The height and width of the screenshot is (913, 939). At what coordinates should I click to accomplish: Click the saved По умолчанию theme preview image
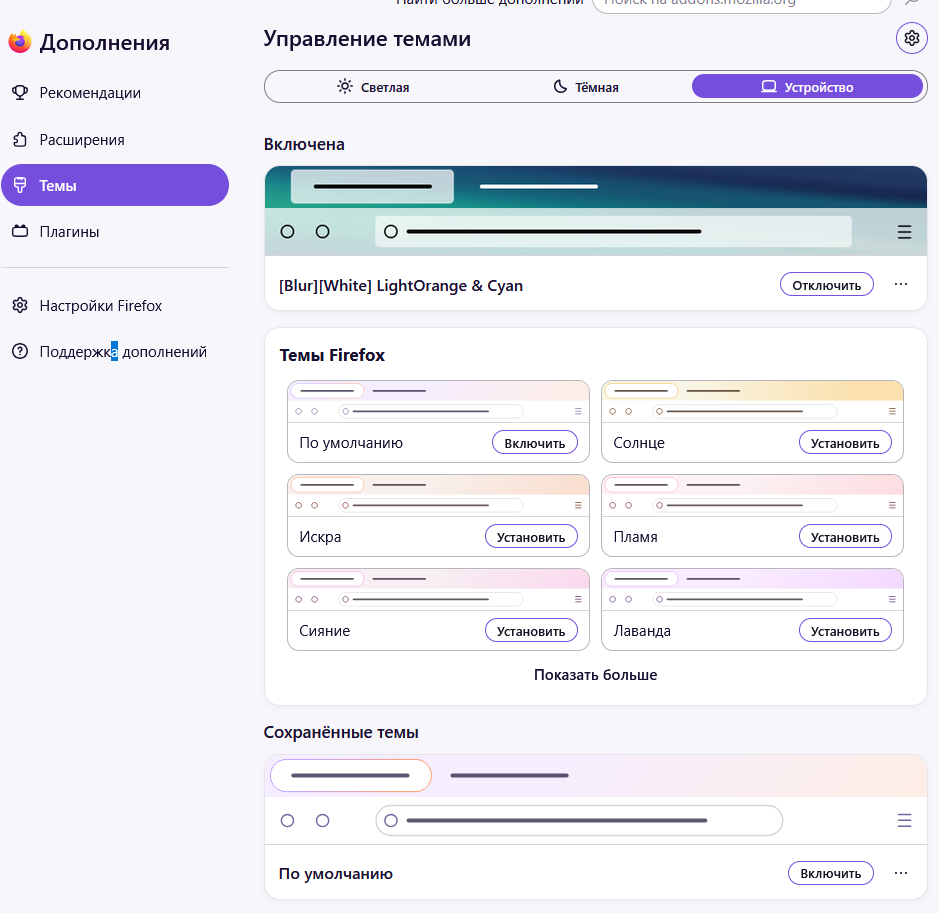point(596,800)
